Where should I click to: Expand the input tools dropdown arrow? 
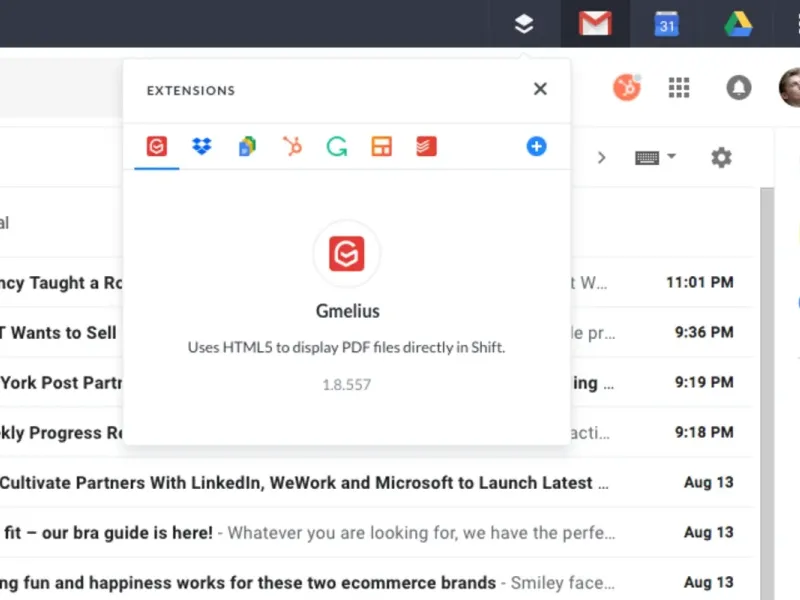(x=671, y=156)
